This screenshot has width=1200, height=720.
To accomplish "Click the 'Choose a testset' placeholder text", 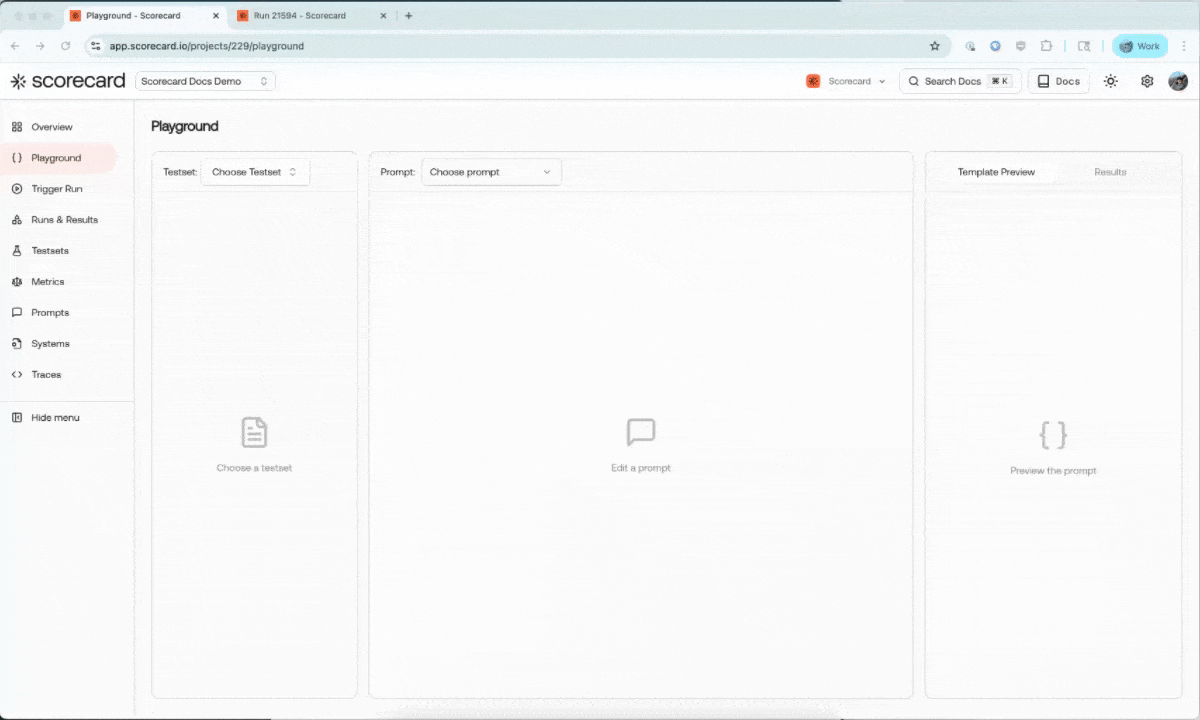I will [x=254, y=468].
